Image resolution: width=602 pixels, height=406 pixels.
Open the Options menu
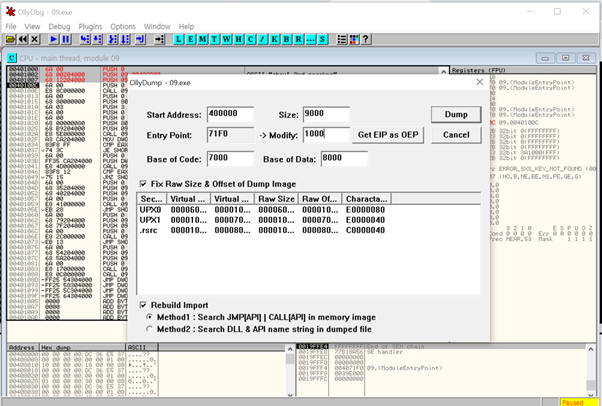pos(123,27)
